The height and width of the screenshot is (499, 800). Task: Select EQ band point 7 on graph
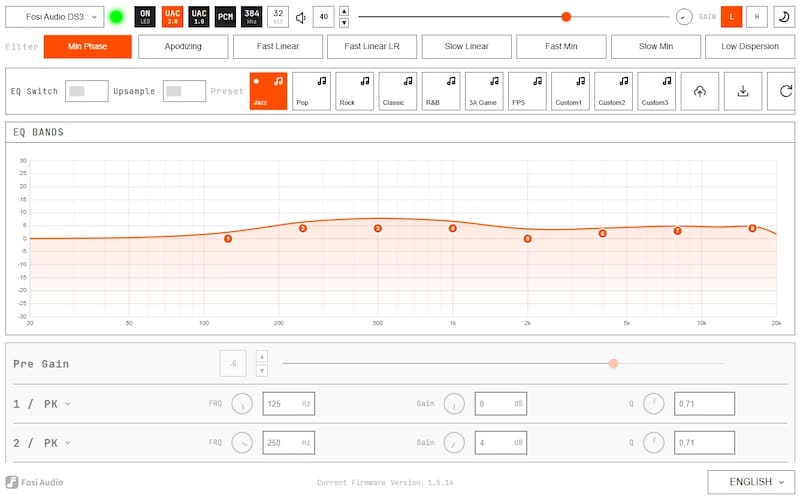coord(678,231)
